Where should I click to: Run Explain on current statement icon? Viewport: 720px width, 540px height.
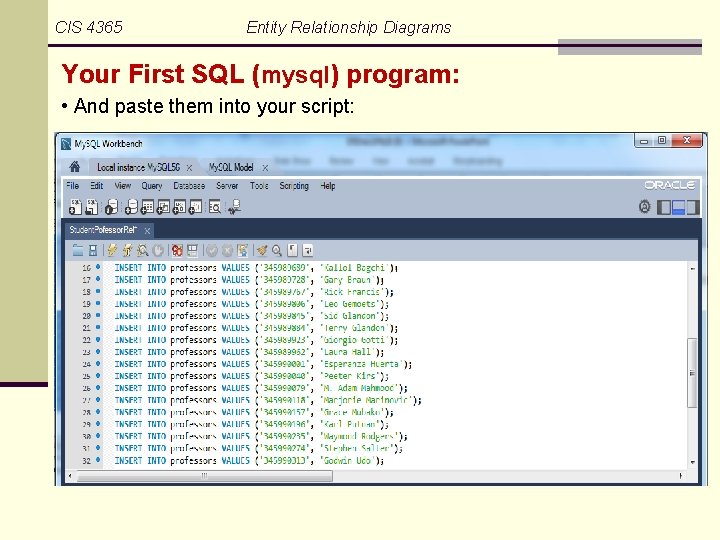coord(143,250)
